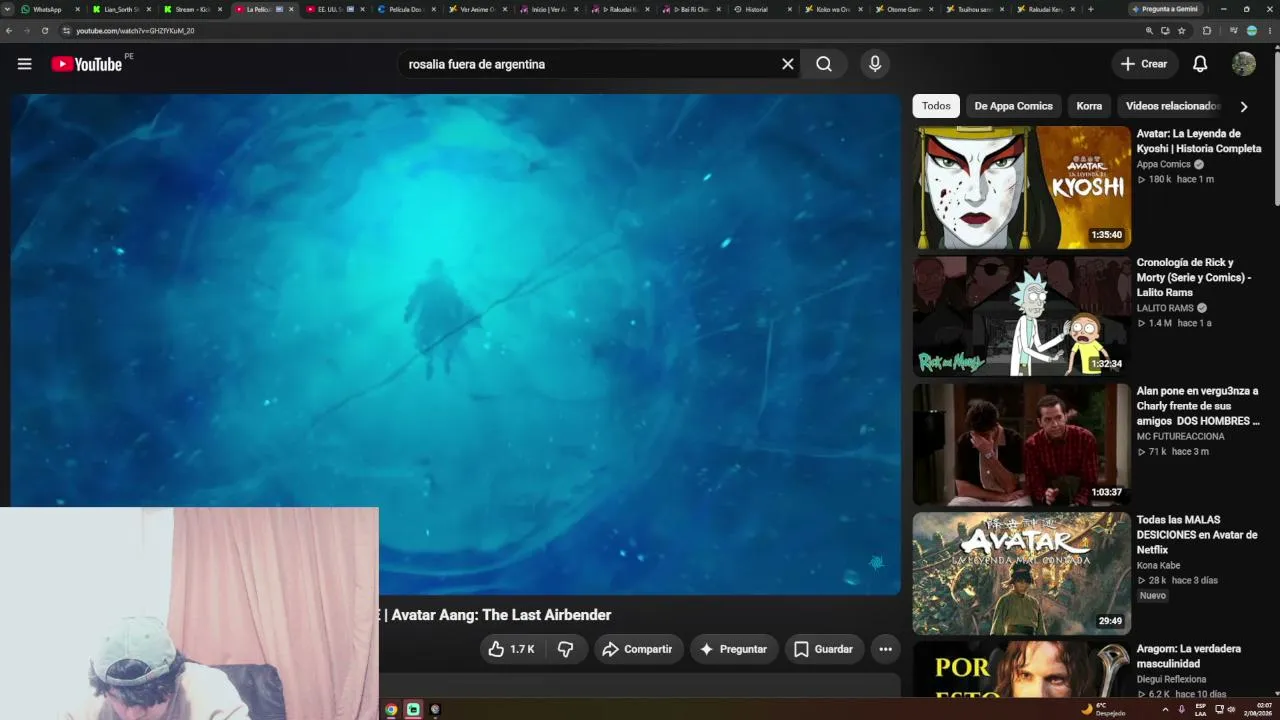Close the WhatsApp browser tab
Viewport: 1280px width, 720px height.
77,9
